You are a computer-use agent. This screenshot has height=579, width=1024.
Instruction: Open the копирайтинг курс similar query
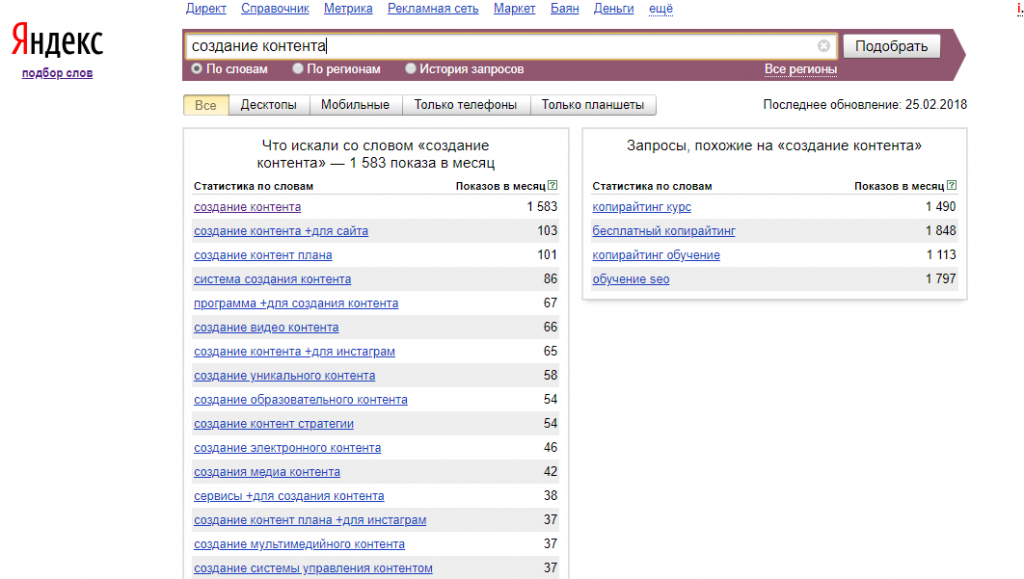[x=642, y=207]
